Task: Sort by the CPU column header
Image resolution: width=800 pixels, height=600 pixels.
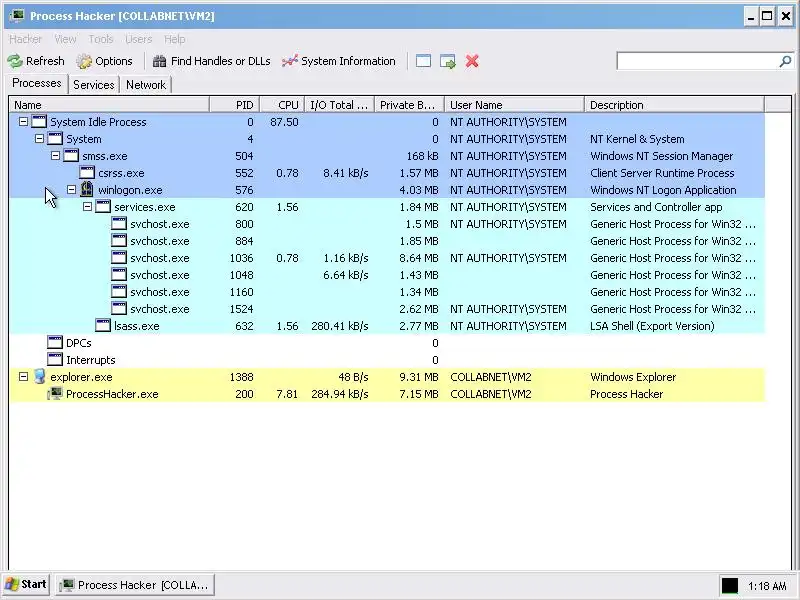Action: pyautogui.click(x=282, y=105)
